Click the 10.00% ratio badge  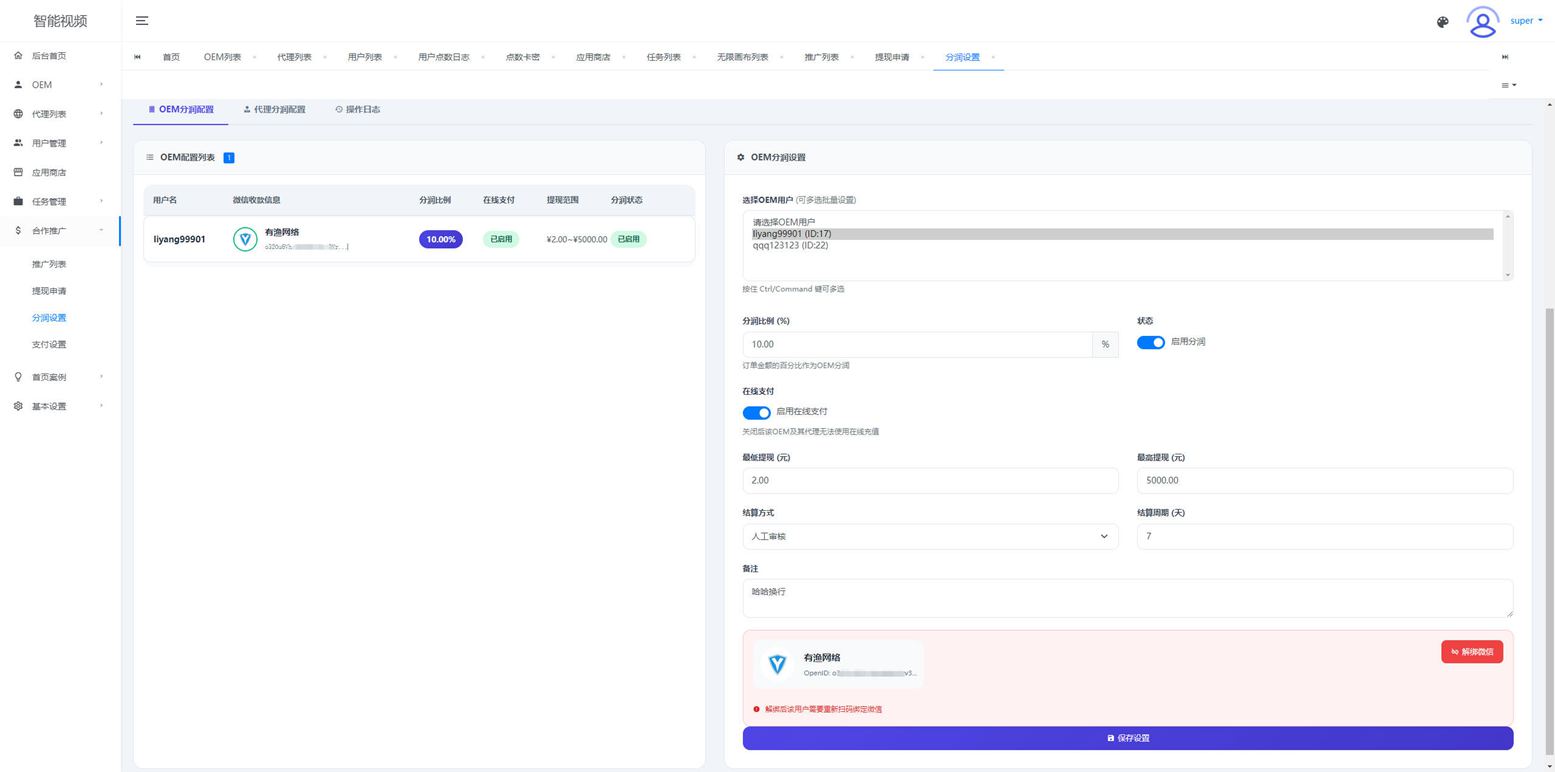(441, 239)
